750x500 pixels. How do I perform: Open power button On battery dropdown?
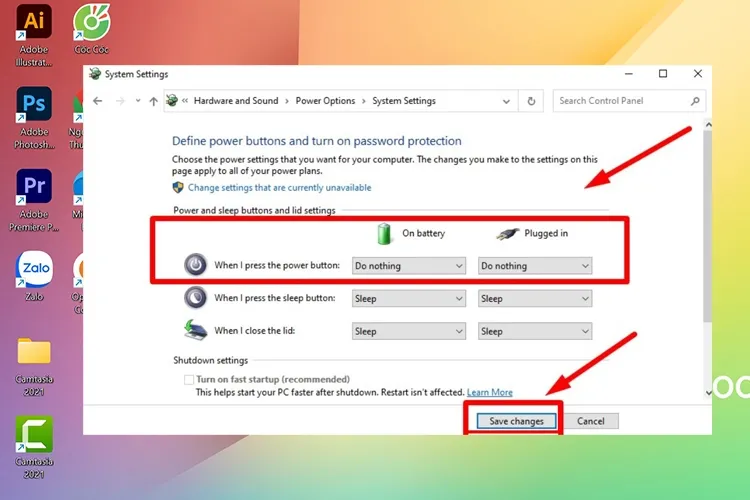point(409,266)
